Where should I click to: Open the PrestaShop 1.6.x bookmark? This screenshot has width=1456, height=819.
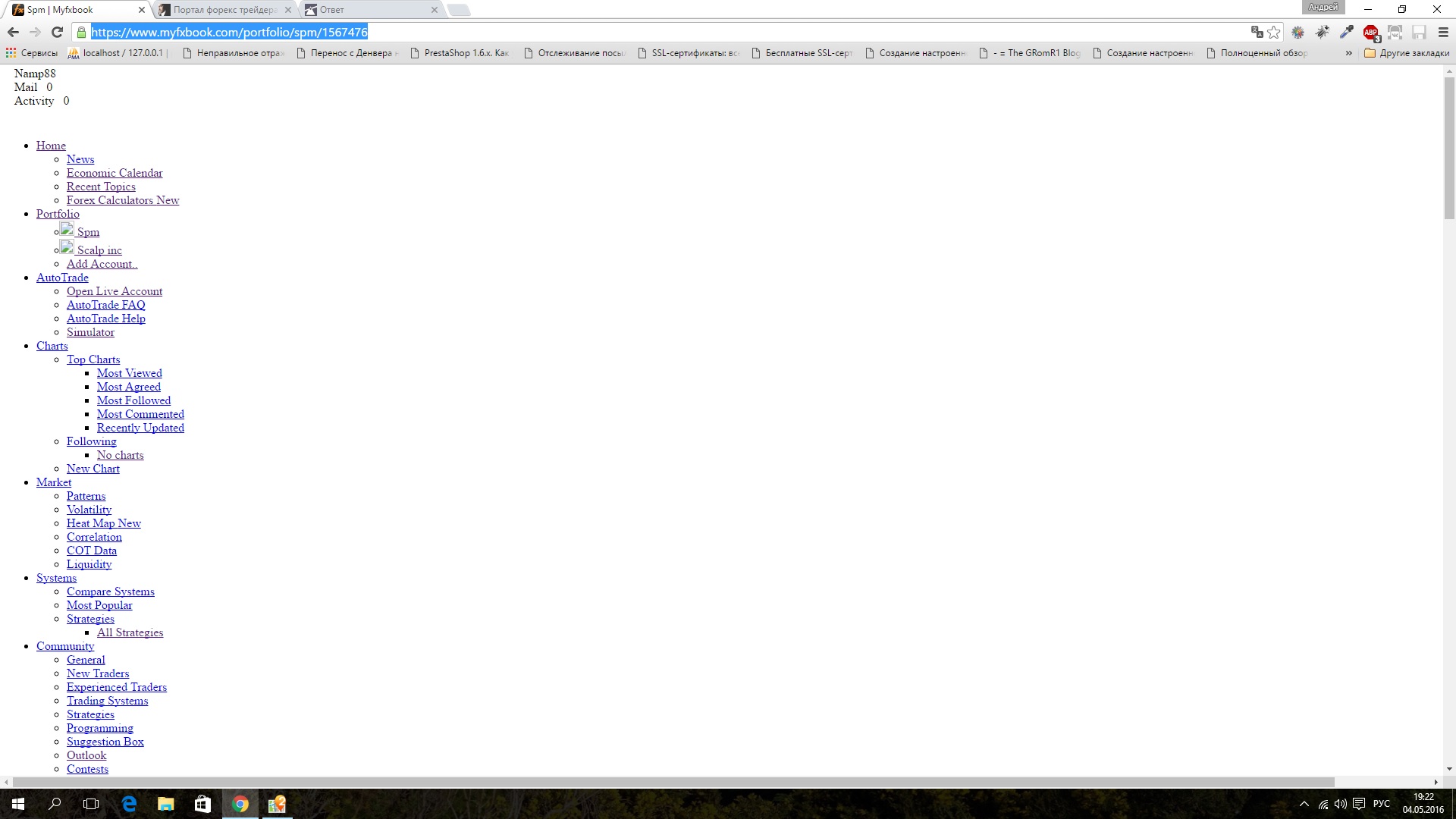point(460,53)
